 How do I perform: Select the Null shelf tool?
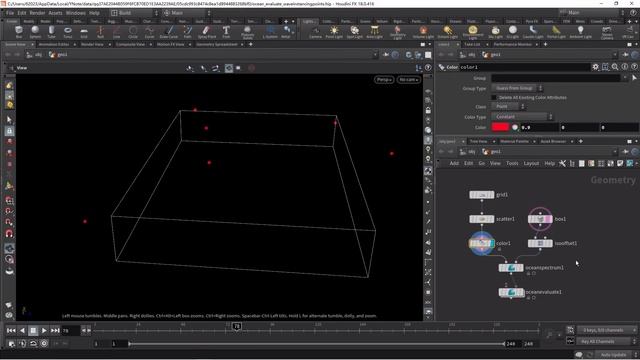tap(100, 31)
